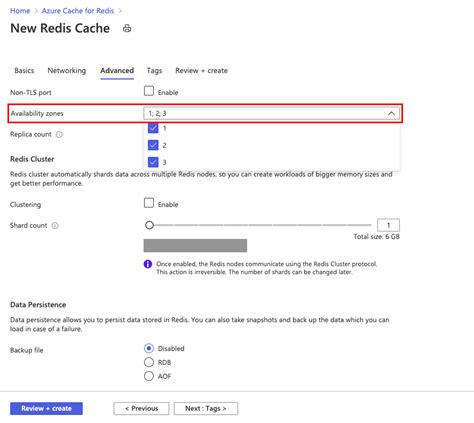
Task: Select Disabled backup file option
Action: click(x=149, y=348)
